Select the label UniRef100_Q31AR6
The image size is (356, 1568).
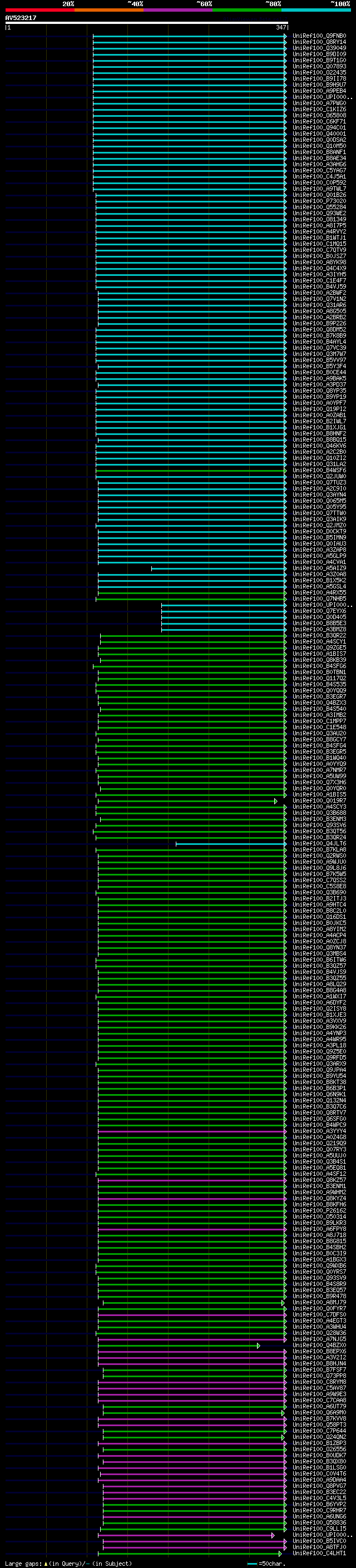pyautogui.click(x=319, y=305)
